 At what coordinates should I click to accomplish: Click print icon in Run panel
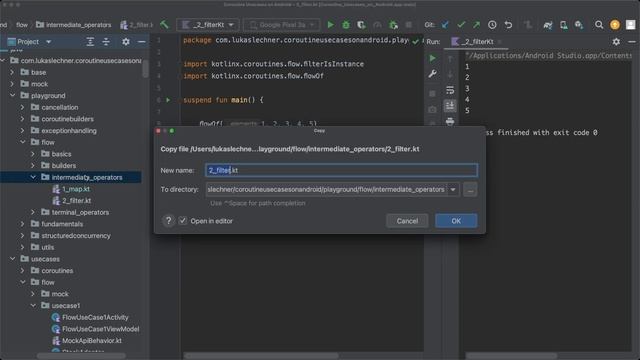(450, 121)
